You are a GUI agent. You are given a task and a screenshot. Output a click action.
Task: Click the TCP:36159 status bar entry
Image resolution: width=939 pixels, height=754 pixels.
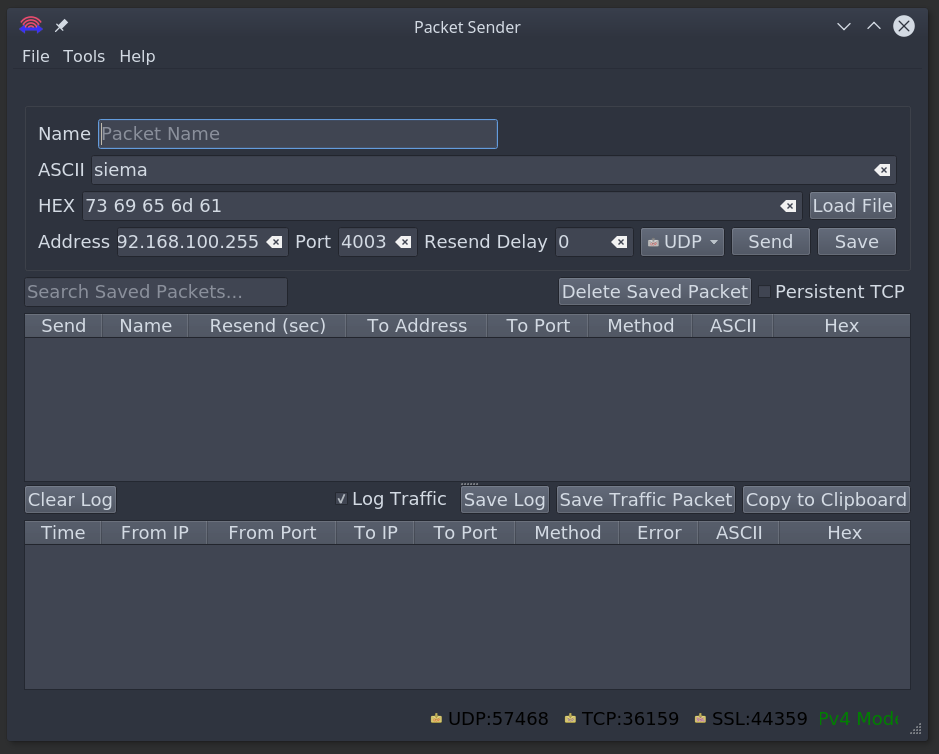622,718
